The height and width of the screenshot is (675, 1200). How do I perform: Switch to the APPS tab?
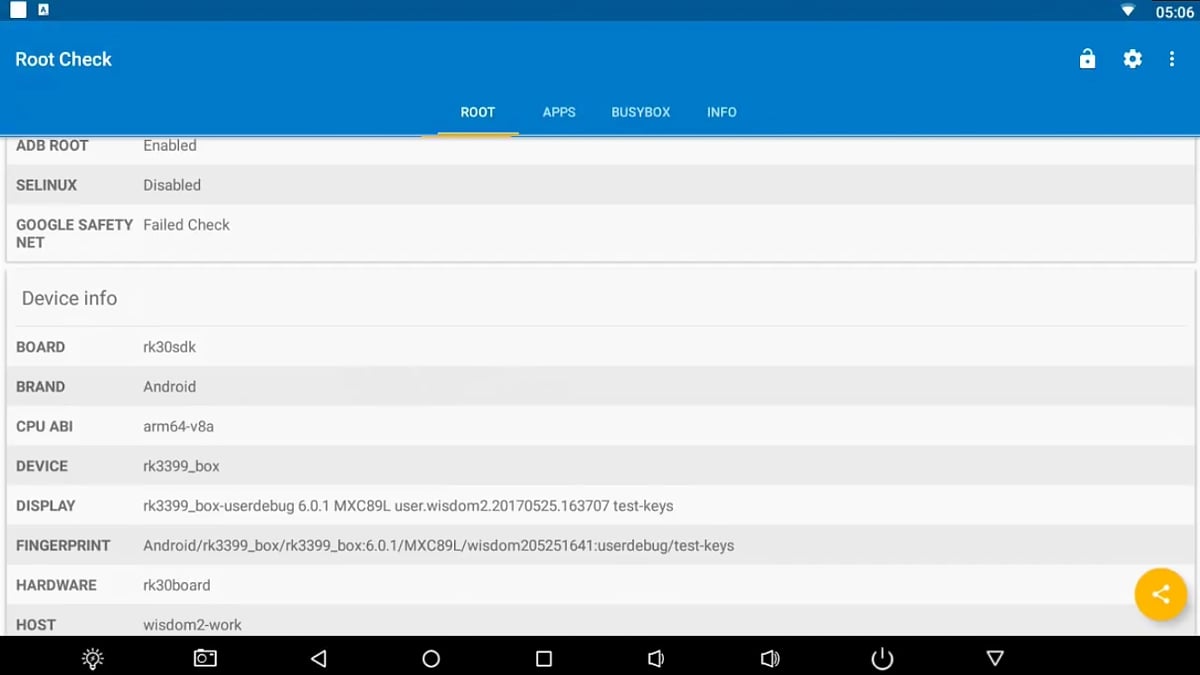click(x=559, y=112)
